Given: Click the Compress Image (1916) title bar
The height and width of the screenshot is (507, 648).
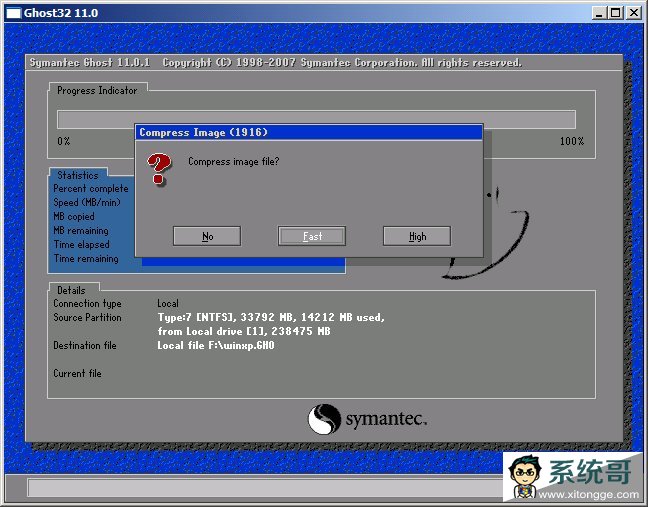Looking at the screenshot, I should (309, 132).
